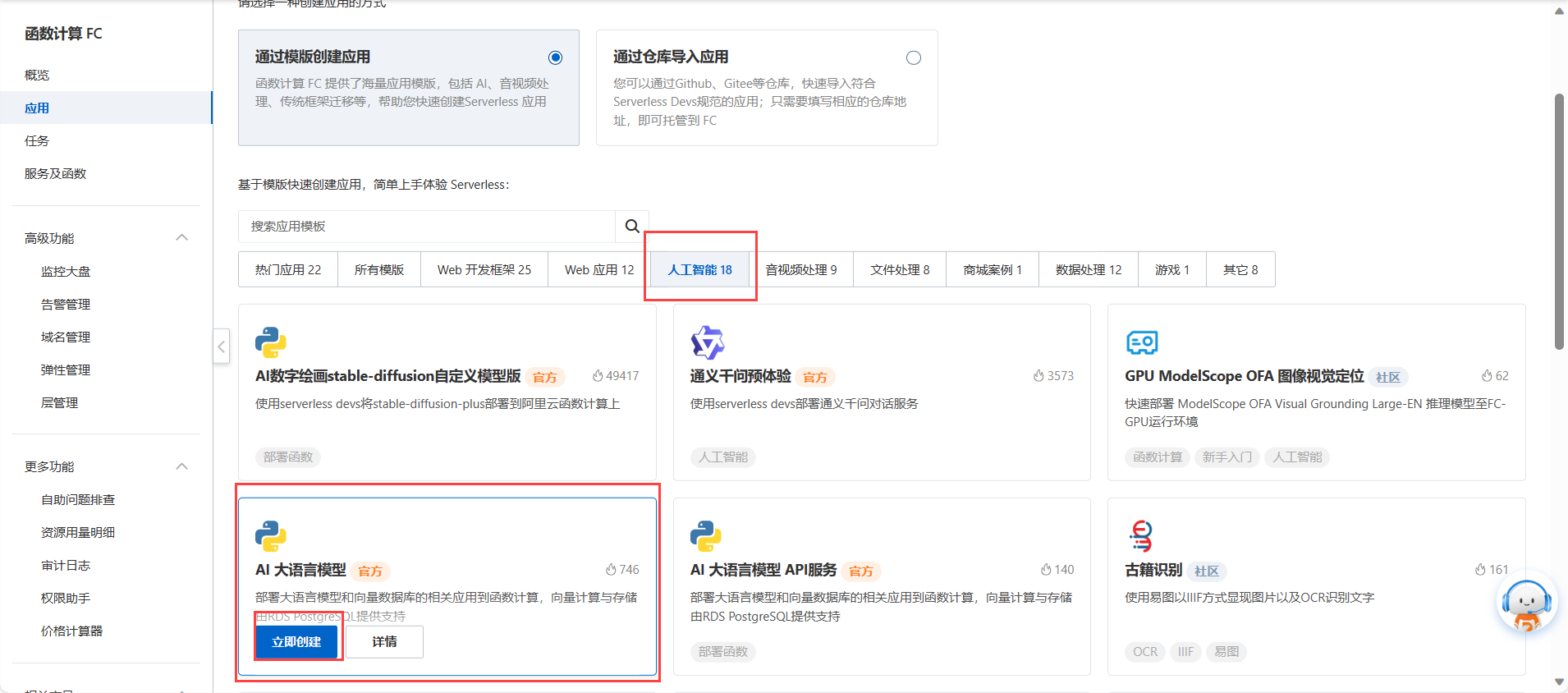Switch to 音视频处理 9 tab

coord(801,269)
